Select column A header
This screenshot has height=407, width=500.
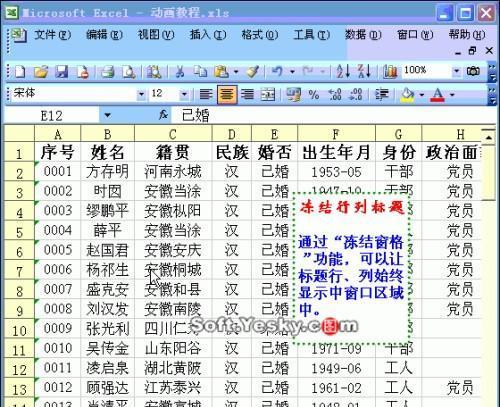coord(58,134)
